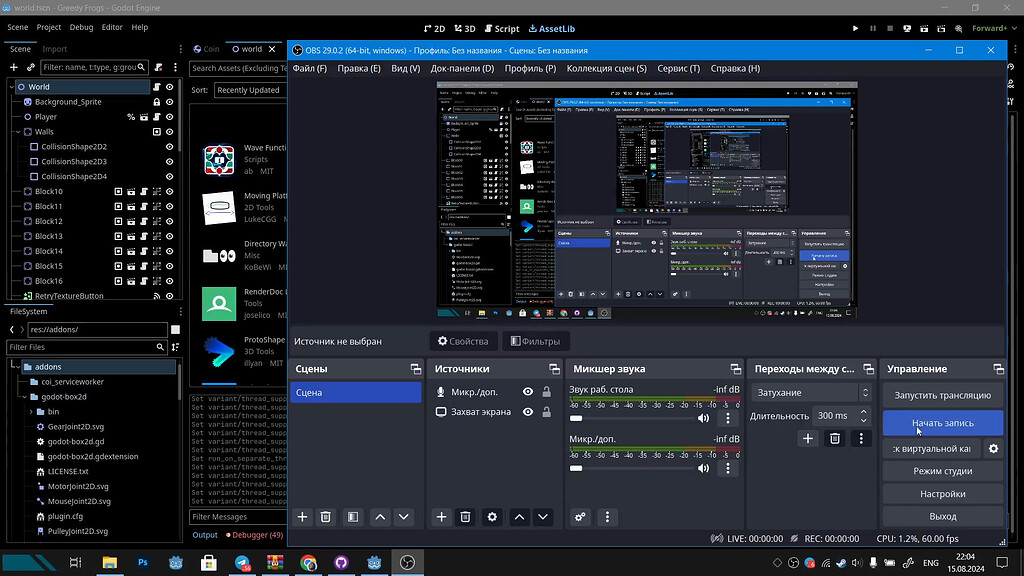Open Затухание transition dropdown
1024x576 pixels.
click(812, 392)
